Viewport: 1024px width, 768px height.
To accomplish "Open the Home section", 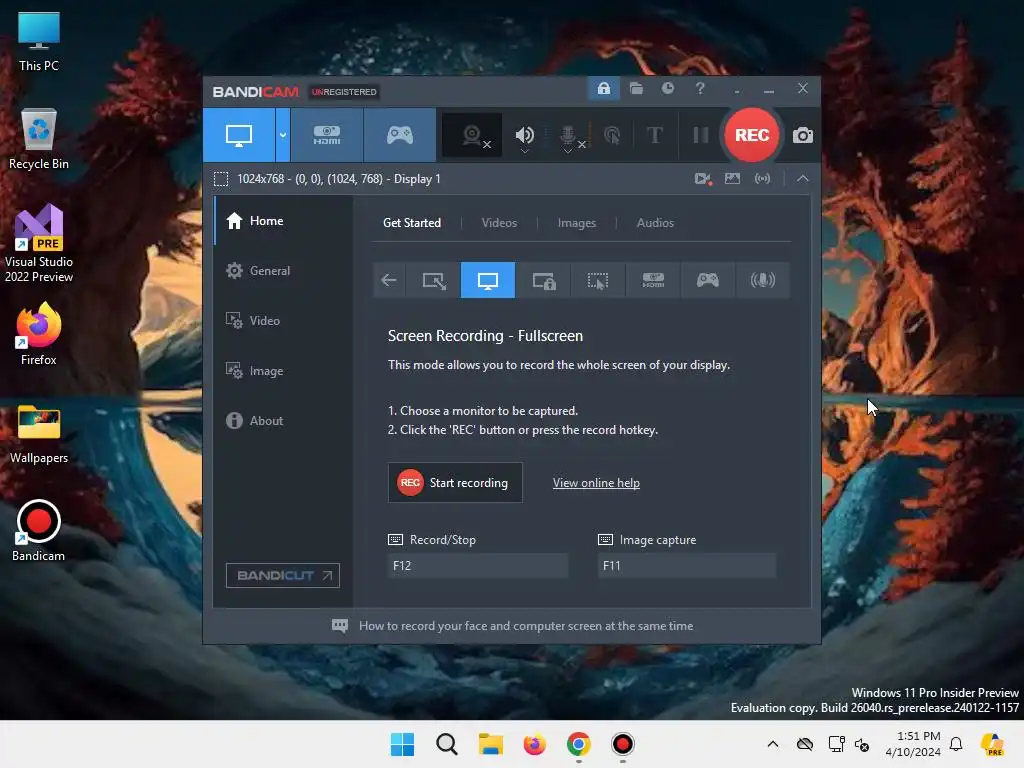I will (x=283, y=221).
